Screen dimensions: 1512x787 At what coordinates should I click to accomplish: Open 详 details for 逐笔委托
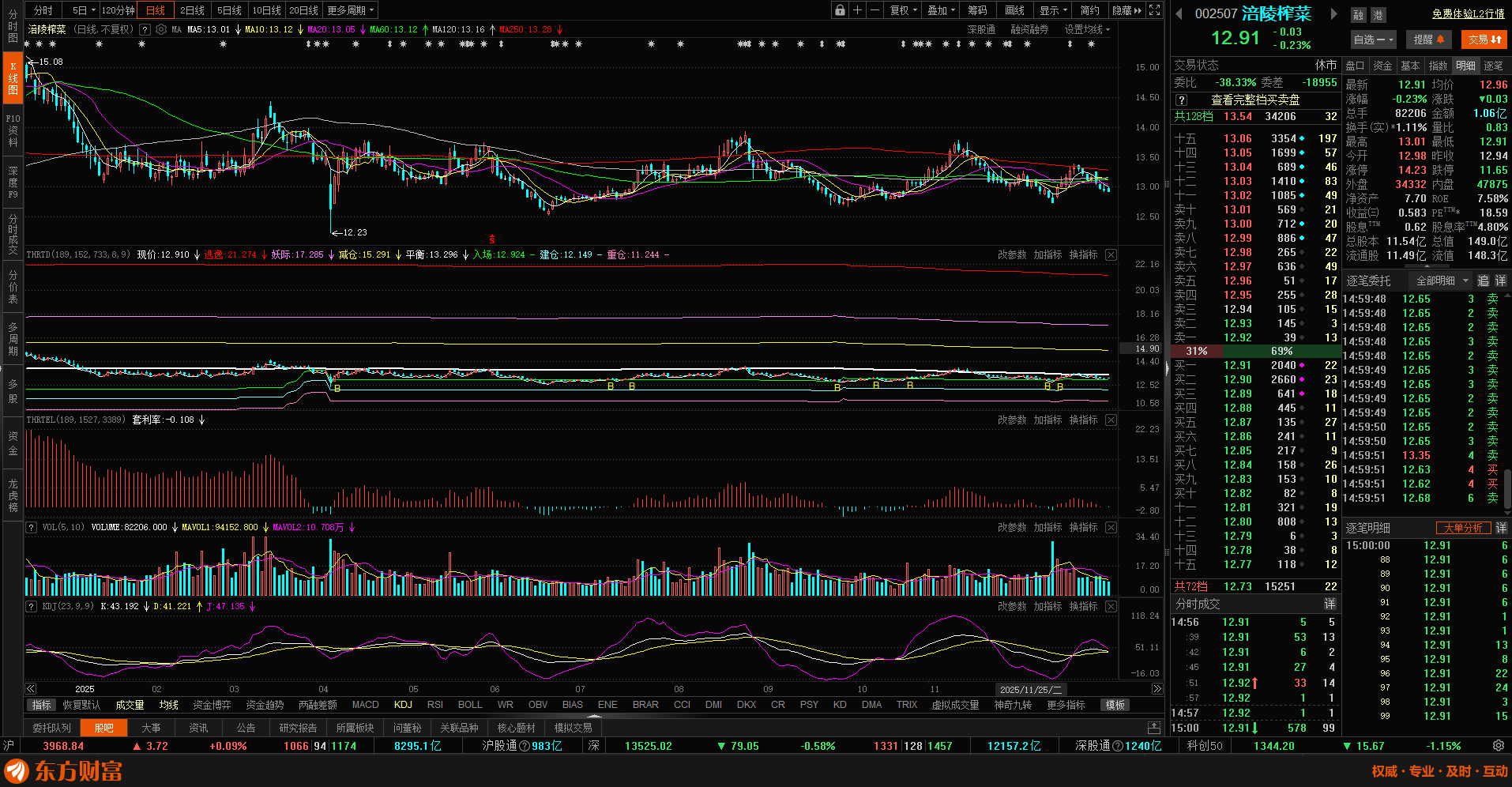pyautogui.click(x=1500, y=281)
